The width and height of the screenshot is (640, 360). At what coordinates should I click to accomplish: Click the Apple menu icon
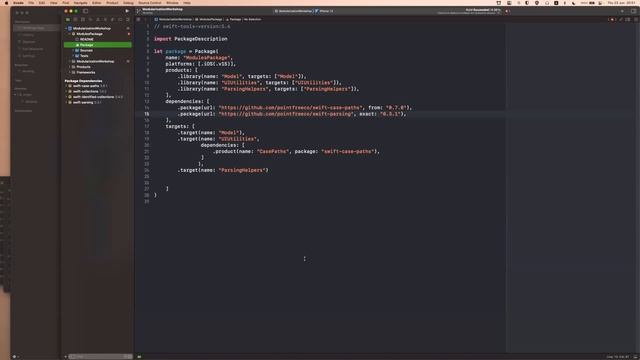click(x=6, y=3)
